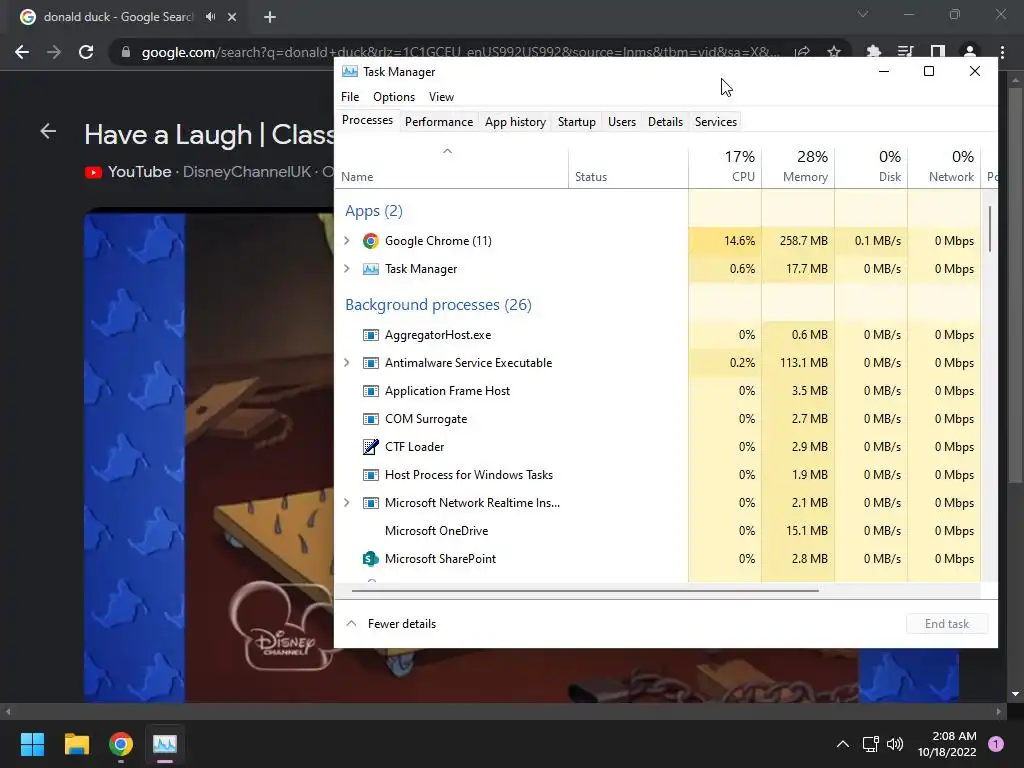Select the Microsoft OneDrive process row
The height and width of the screenshot is (768, 1024).
(x=658, y=531)
